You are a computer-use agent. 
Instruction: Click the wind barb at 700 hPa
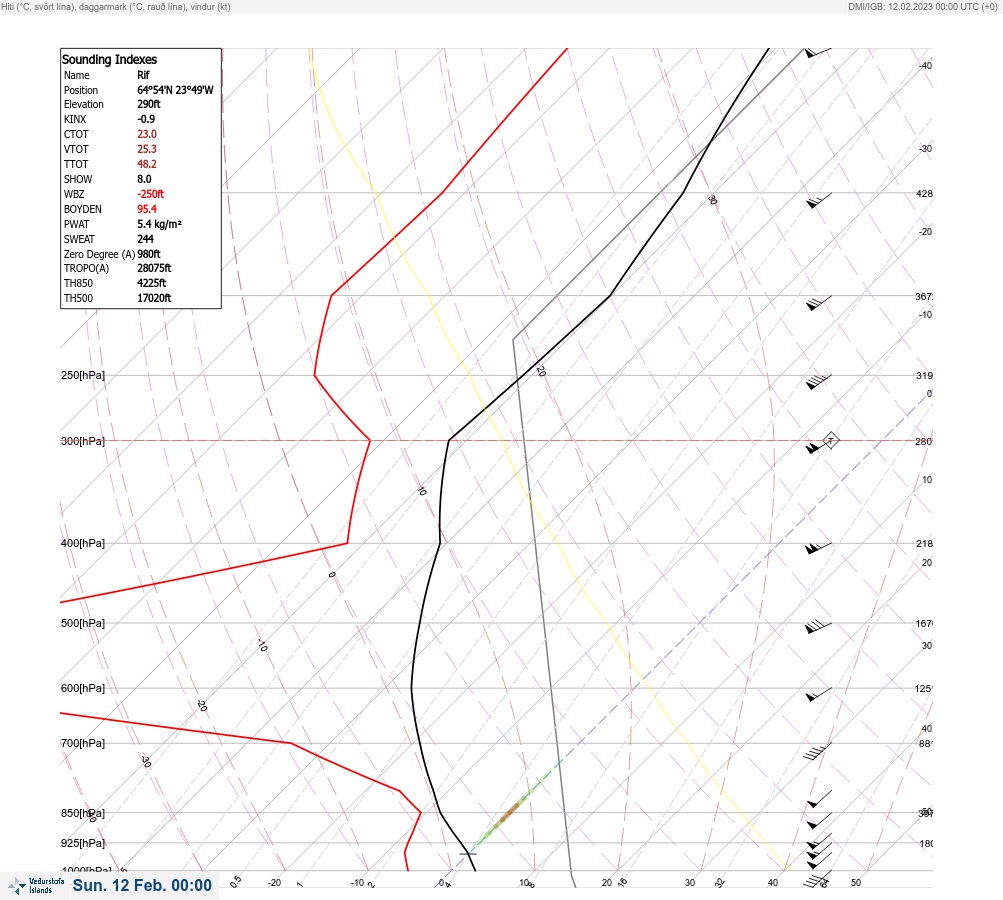(817, 751)
